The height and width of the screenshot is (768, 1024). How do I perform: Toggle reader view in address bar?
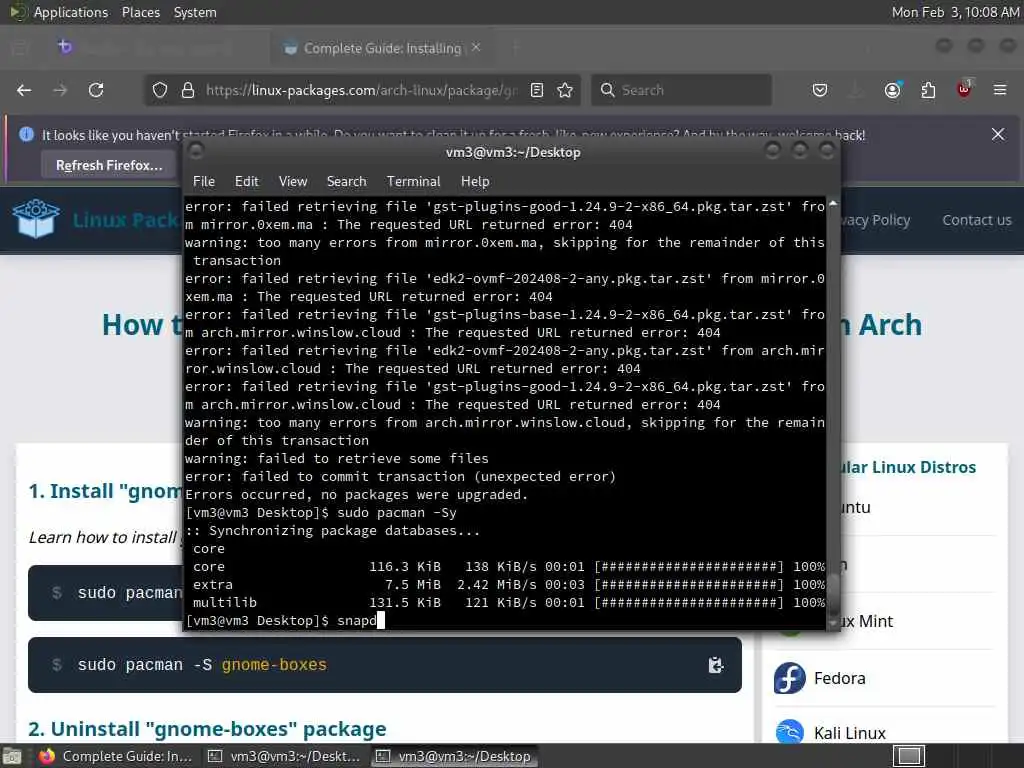tap(537, 90)
